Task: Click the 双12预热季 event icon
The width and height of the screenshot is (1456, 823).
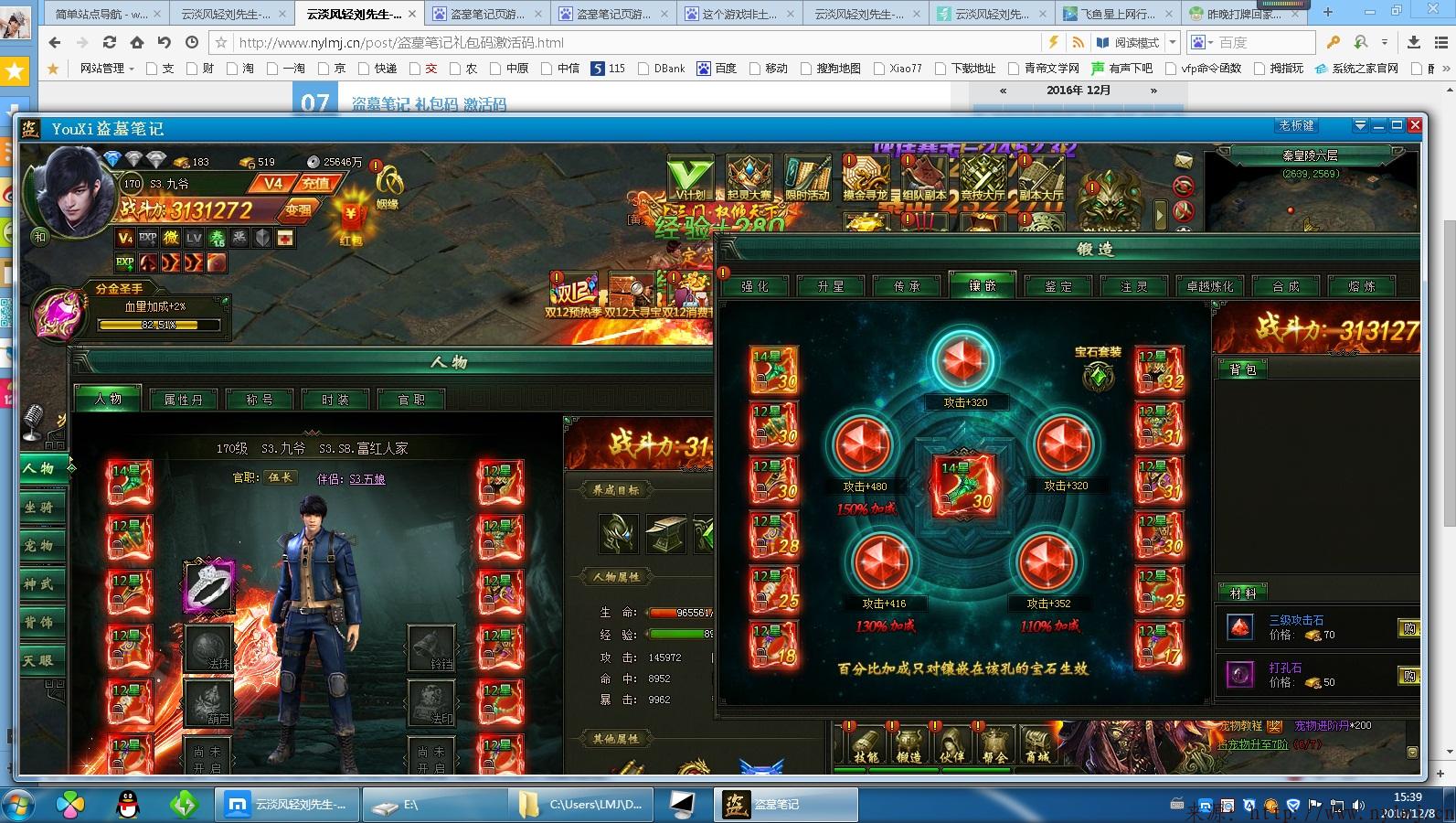Action: click(x=574, y=295)
